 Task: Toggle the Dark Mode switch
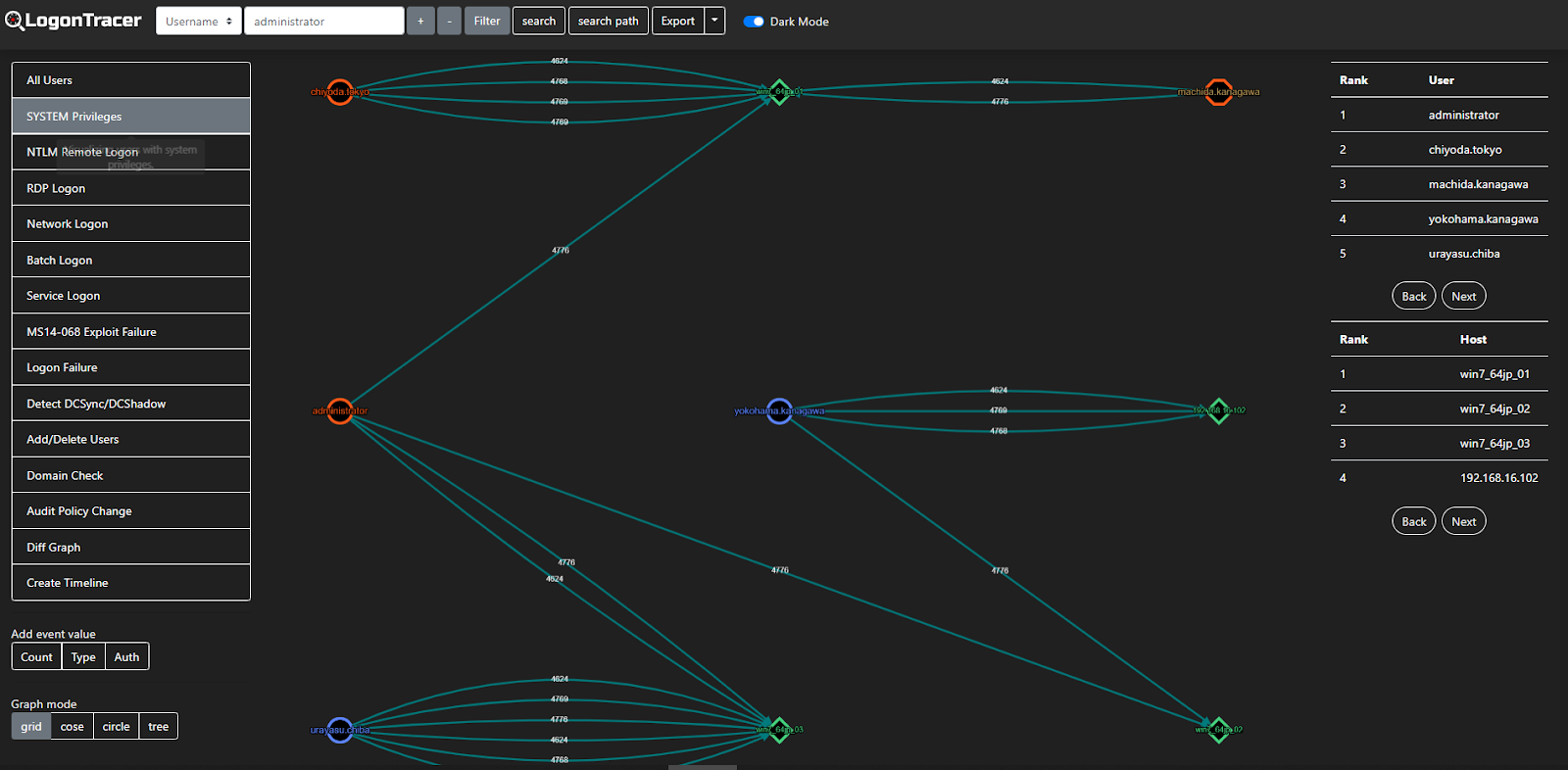coord(754,22)
